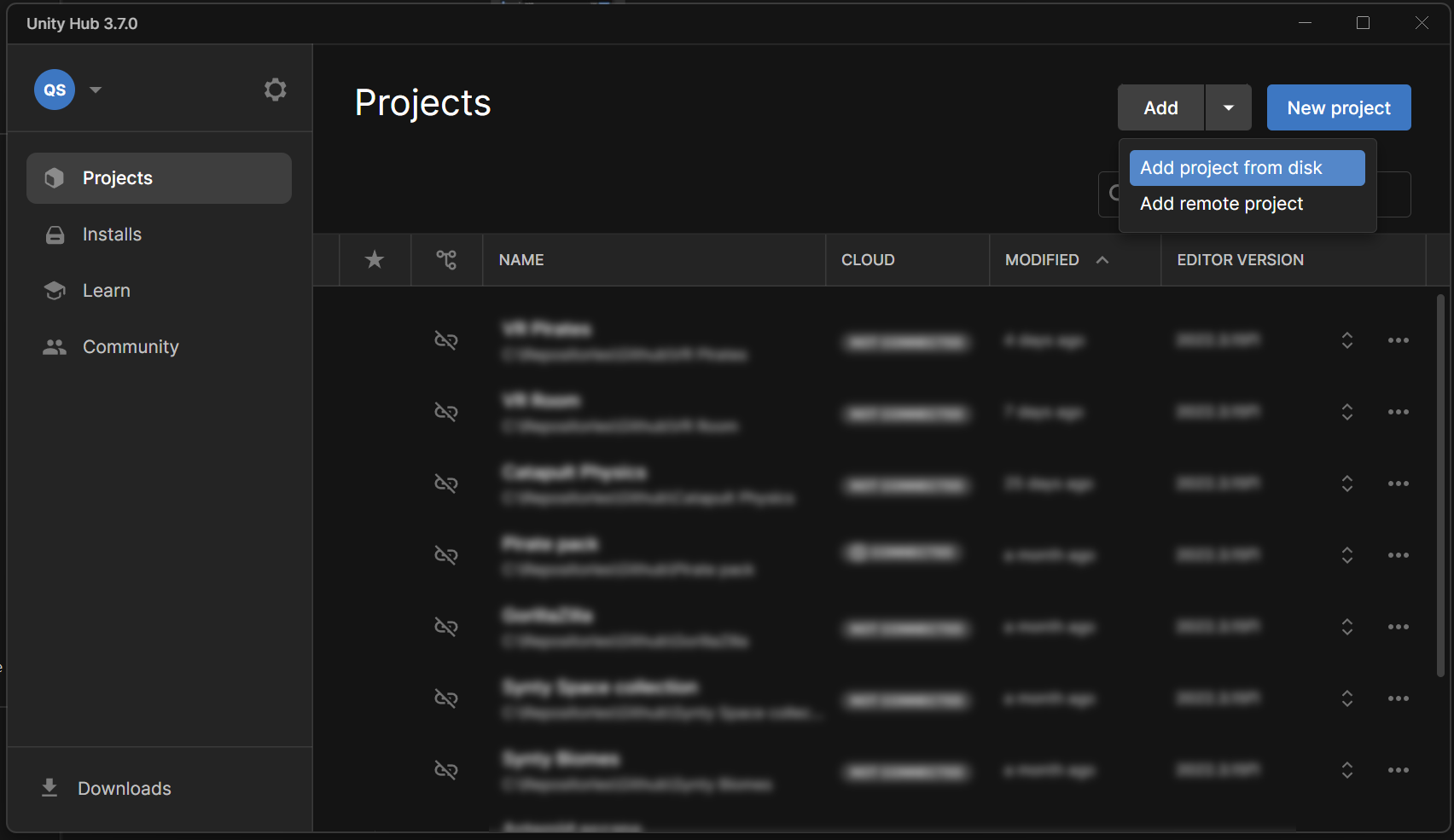Image resolution: width=1454 pixels, height=840 pixels.
Task: Open the settings gear in the sidebar
Action: [275, 90]
